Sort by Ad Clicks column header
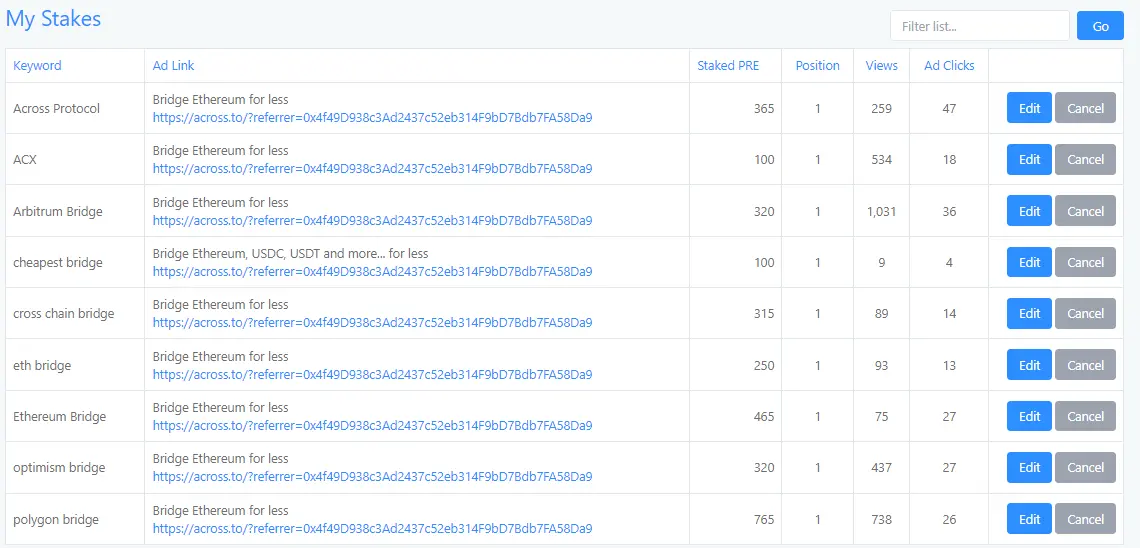The image size is (1140, 548). point(949,65)
